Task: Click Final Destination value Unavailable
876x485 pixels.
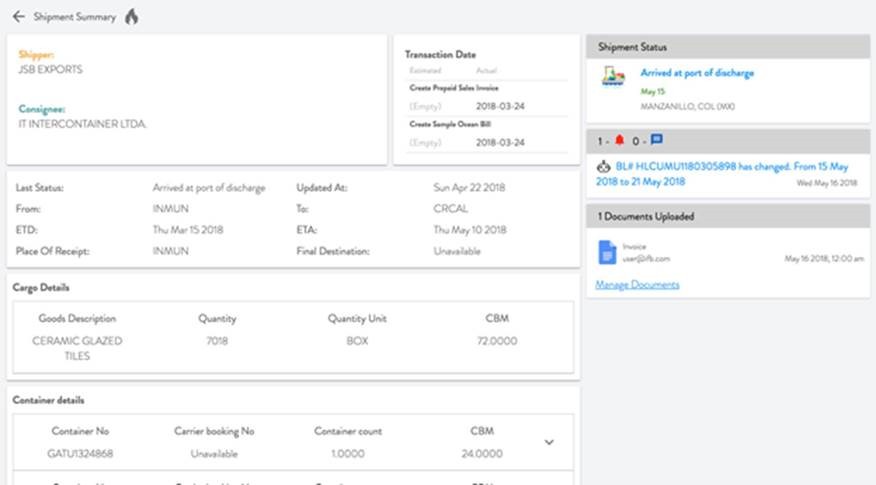Action: point(456,251)
